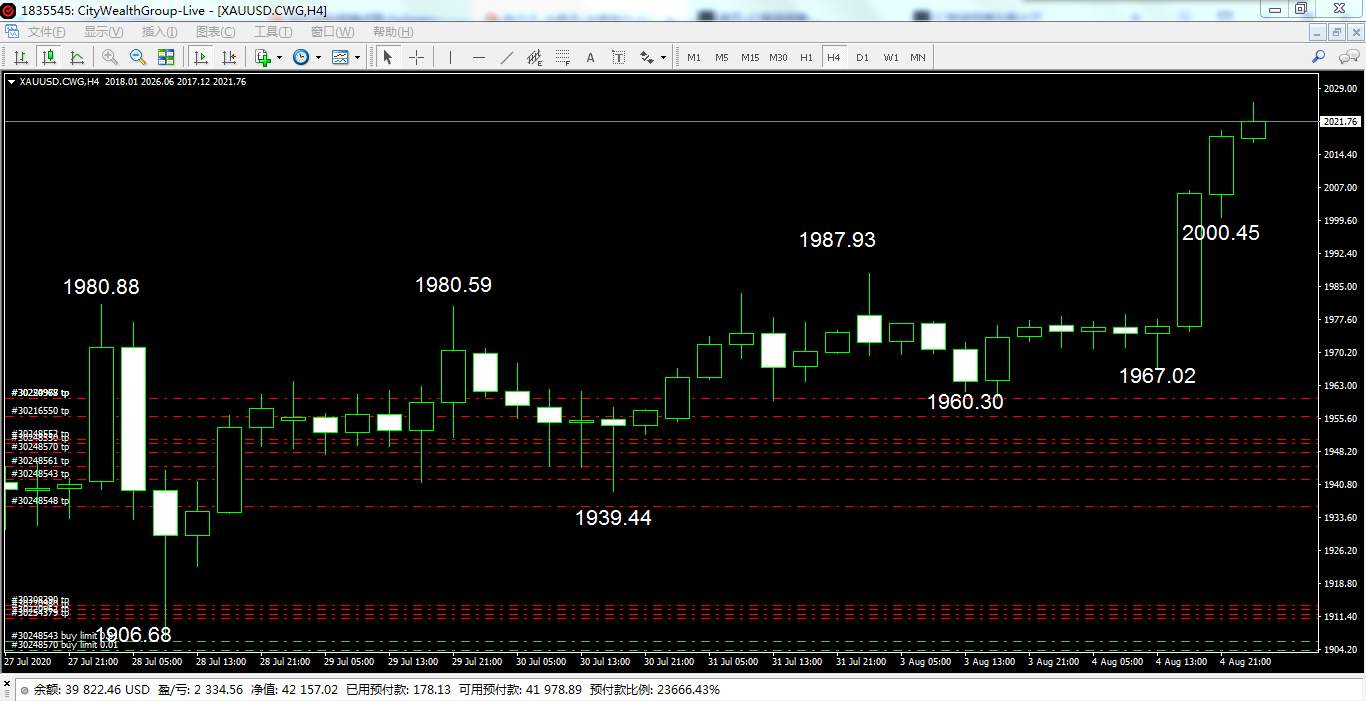Viewport: 1366px width, 701px height.
Task: Click the current price tag 2021.76
Action: point(1340,121)
